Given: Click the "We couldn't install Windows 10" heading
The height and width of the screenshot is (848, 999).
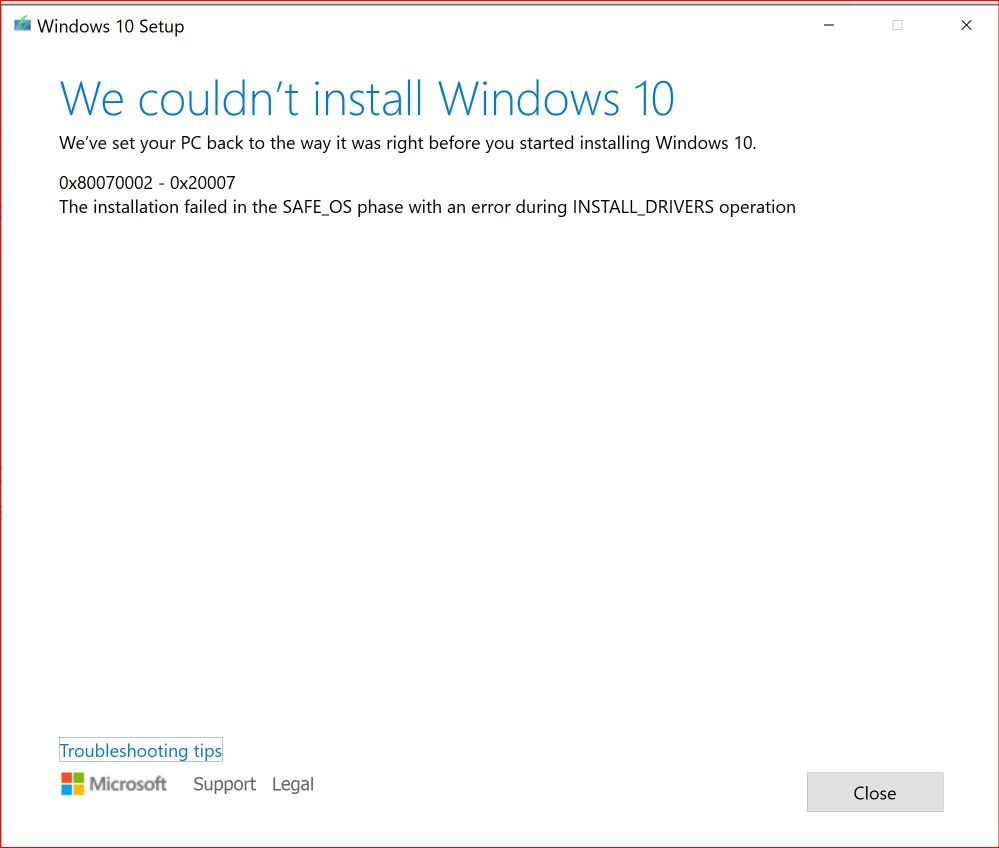Looking at the screenshot, I should (x=367, y=99).
